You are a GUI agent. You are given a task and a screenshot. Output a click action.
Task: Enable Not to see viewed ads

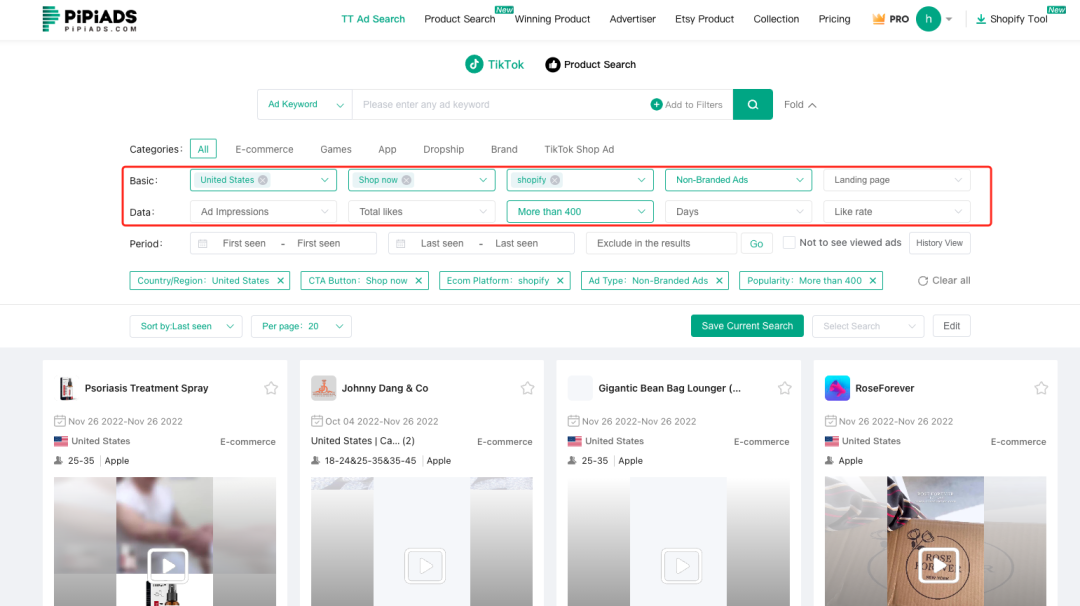[x=789, y=243]
